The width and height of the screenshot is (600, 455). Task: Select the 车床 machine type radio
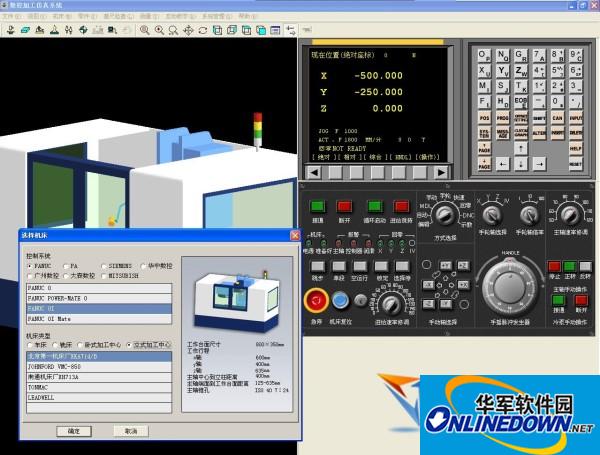(30, 346)
